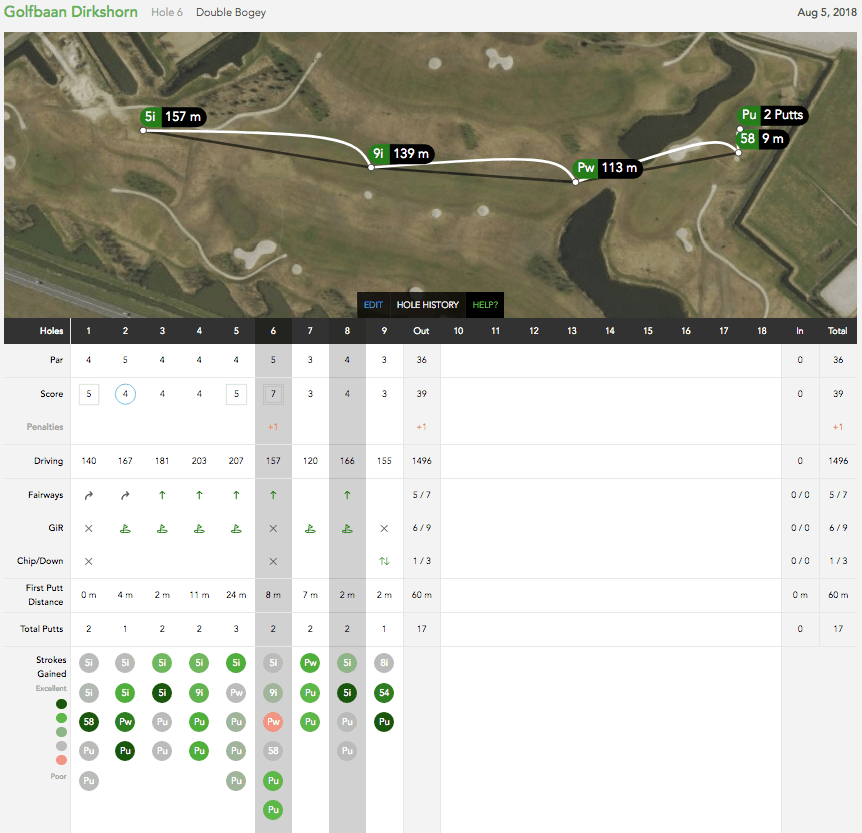This screenshot has height=833, width=862.
Task: Click the Hole 6 heading label
Action: (x=167, y=12)
